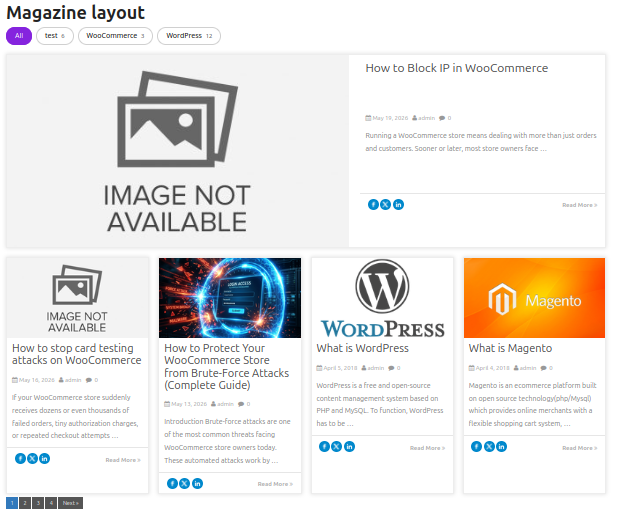630x518 pixels.
Task: Click 'April 5, 2018' date text
Action: (x=340, y=368)
